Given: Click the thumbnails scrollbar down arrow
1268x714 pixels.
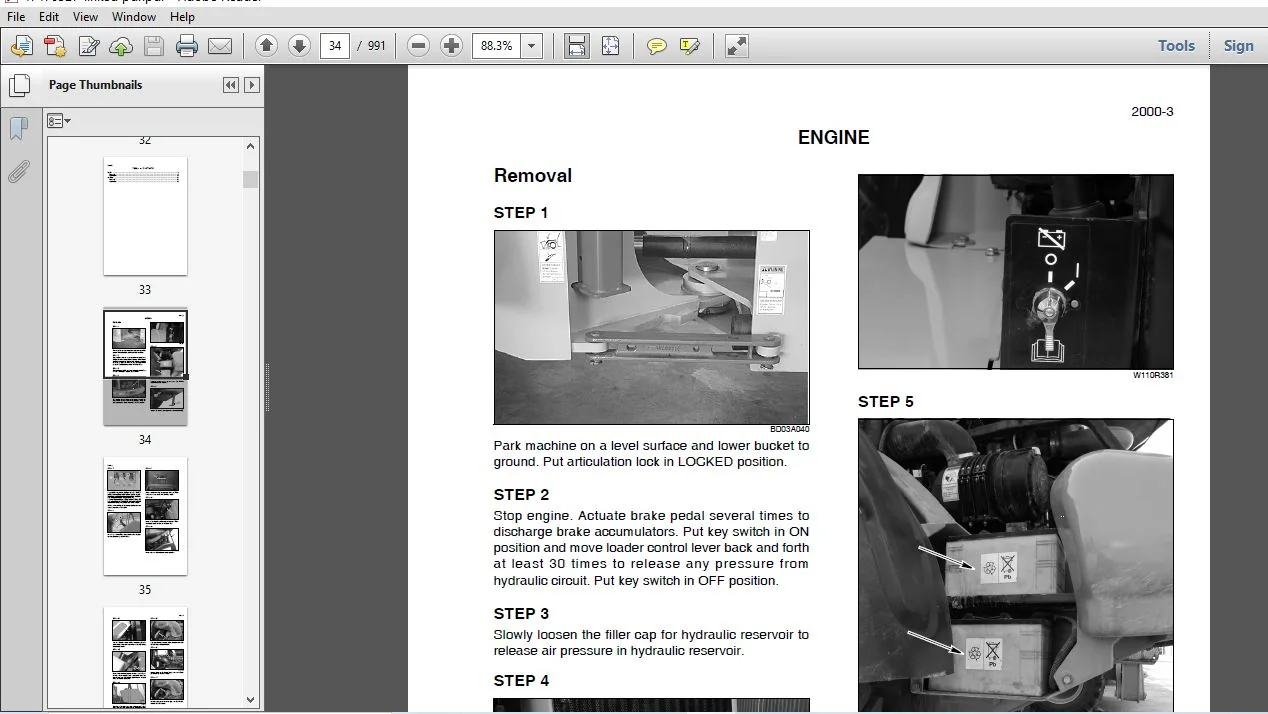Looking at the screenshot, I should pyautogui.click(x=250, y=700).
